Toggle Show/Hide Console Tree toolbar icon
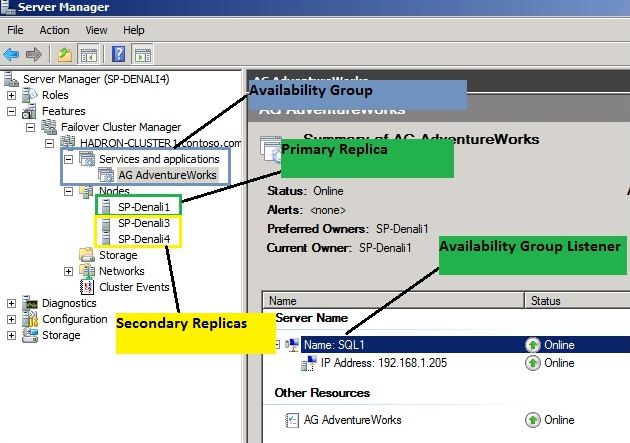 [89, 54]
